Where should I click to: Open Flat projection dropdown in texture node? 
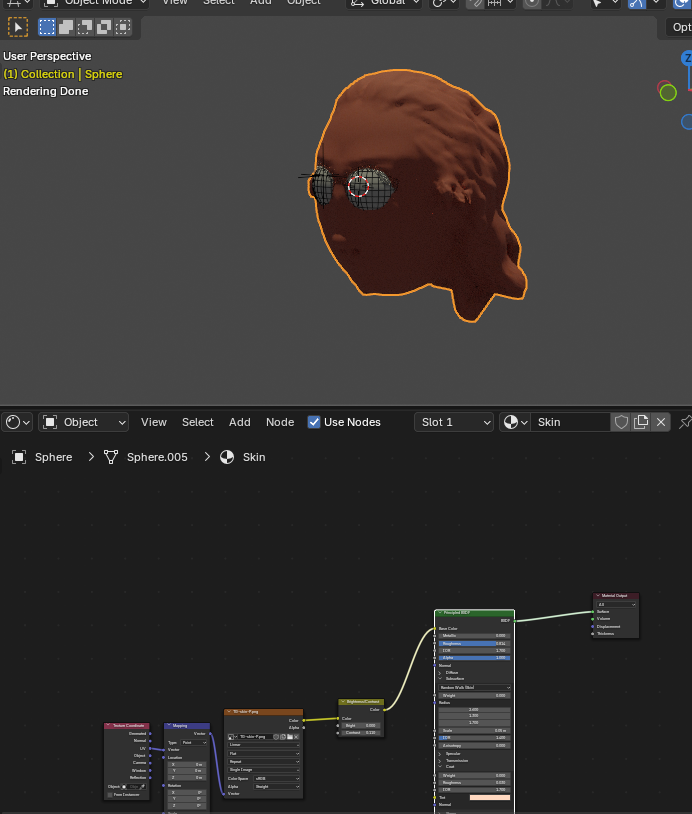pos(263,754)
